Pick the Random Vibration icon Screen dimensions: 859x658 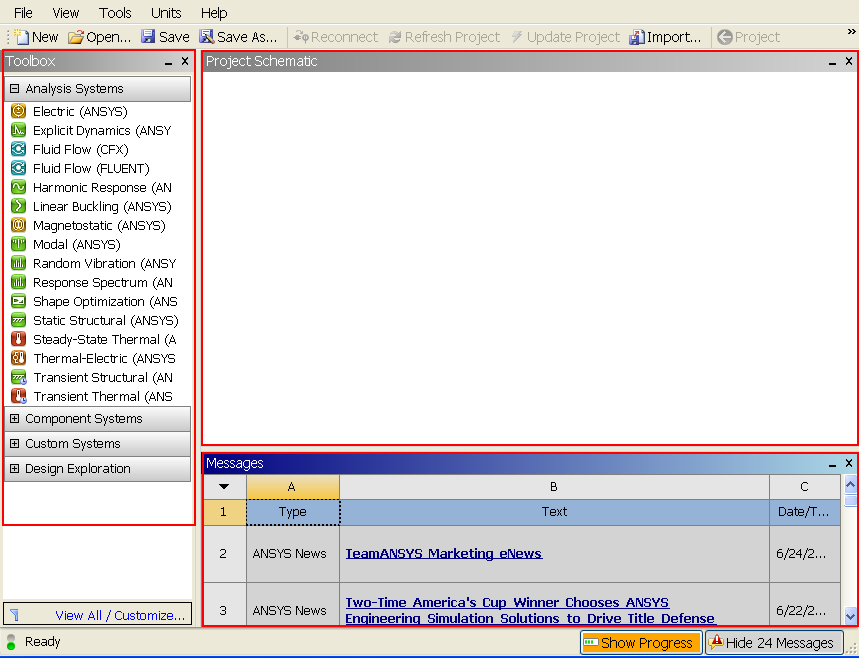[x=18, y=264]
